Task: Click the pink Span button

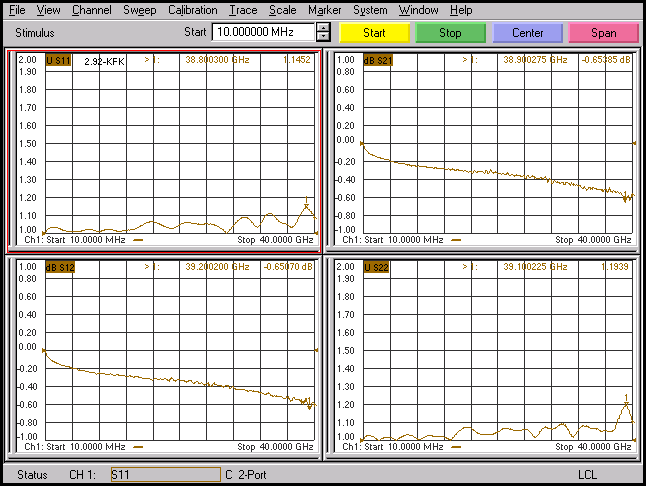Action: point(603,33)
